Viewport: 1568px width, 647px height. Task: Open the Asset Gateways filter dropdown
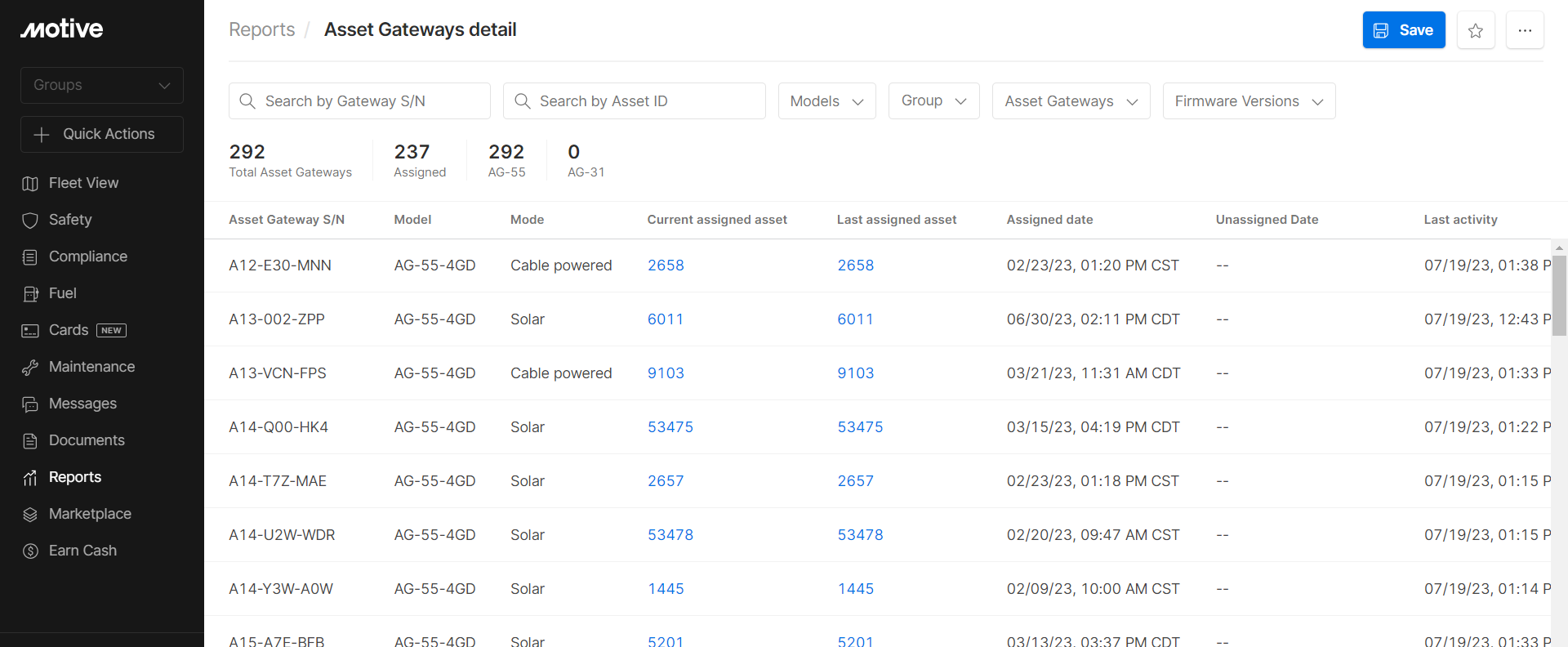tap(1071, 101)
